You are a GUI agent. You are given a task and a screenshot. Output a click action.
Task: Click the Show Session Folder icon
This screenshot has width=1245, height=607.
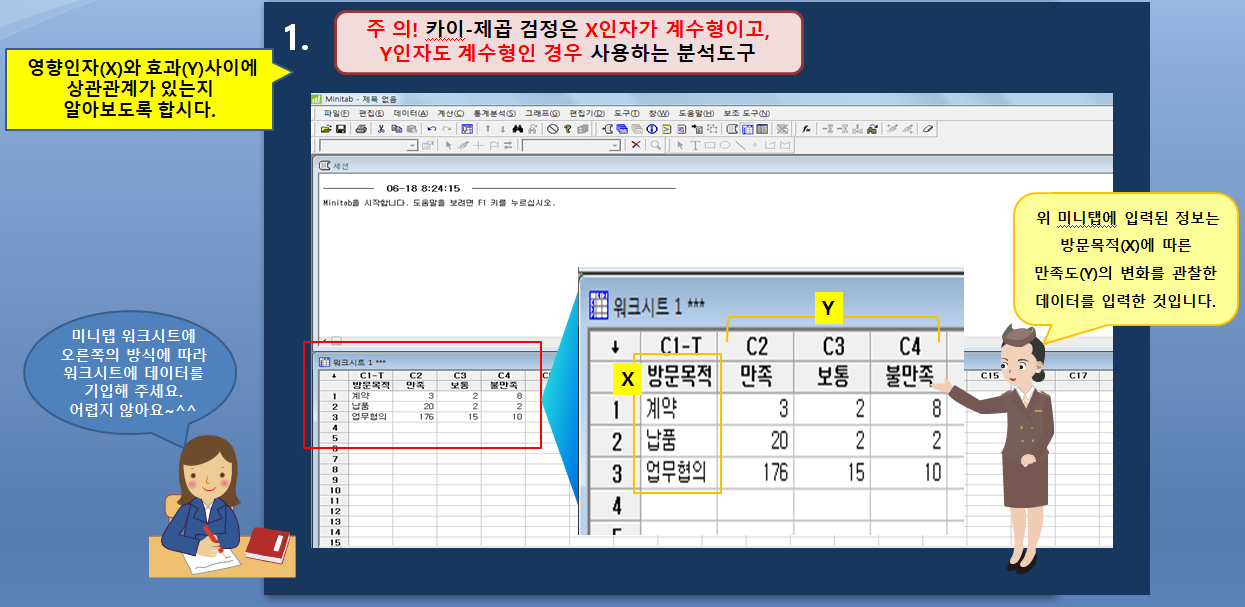tap(607, 129)
